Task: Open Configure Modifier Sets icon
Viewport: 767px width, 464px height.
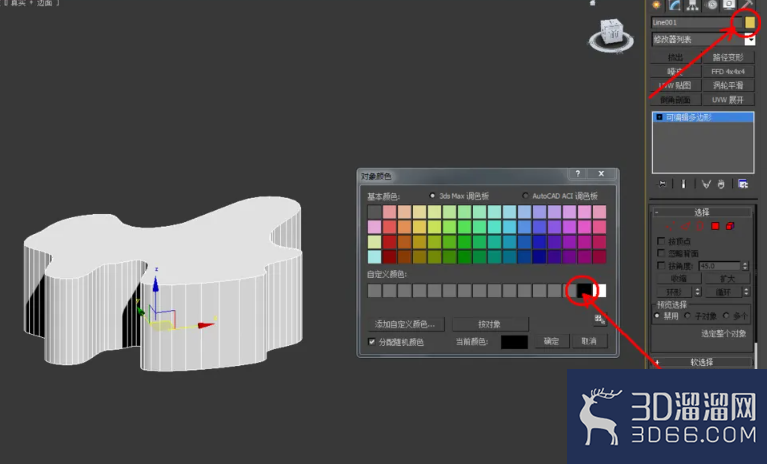Action: (743, 184)
